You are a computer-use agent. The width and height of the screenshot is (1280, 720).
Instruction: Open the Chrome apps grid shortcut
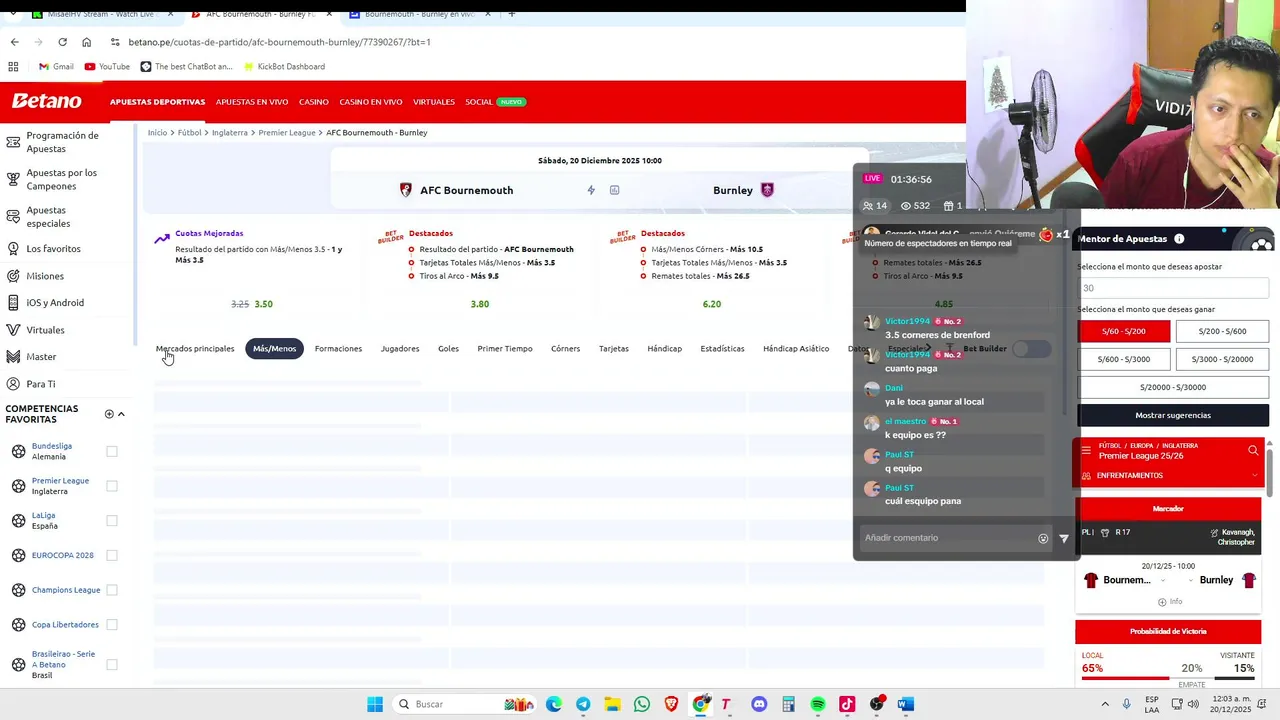[13, 67]
